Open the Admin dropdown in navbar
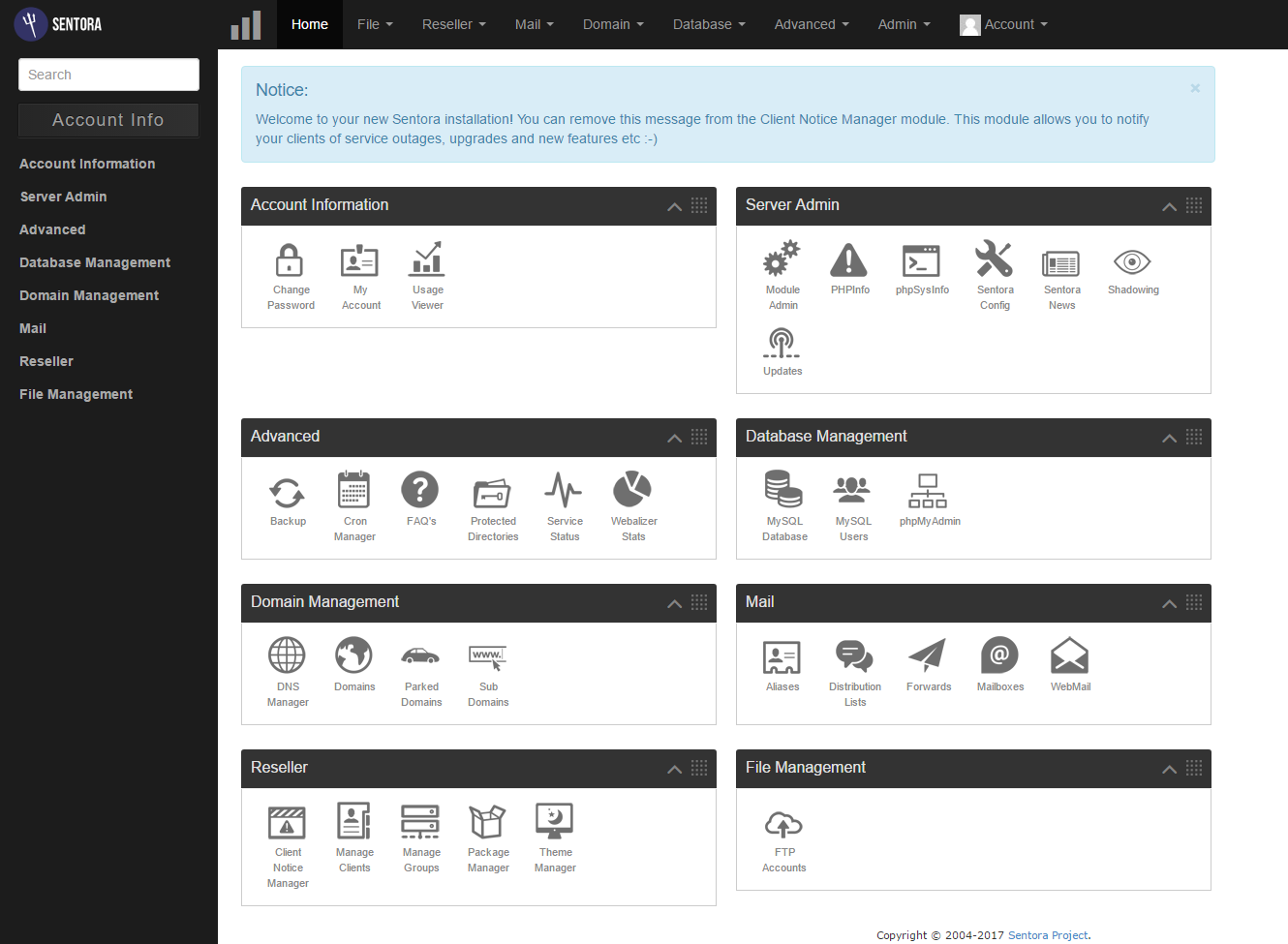 tap(904, 24)
